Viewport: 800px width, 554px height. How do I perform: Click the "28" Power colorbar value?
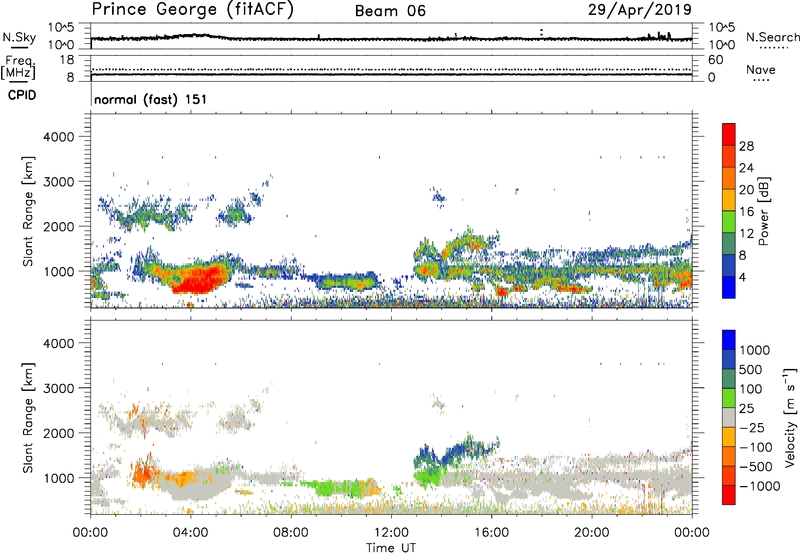(x=746, y=146)
